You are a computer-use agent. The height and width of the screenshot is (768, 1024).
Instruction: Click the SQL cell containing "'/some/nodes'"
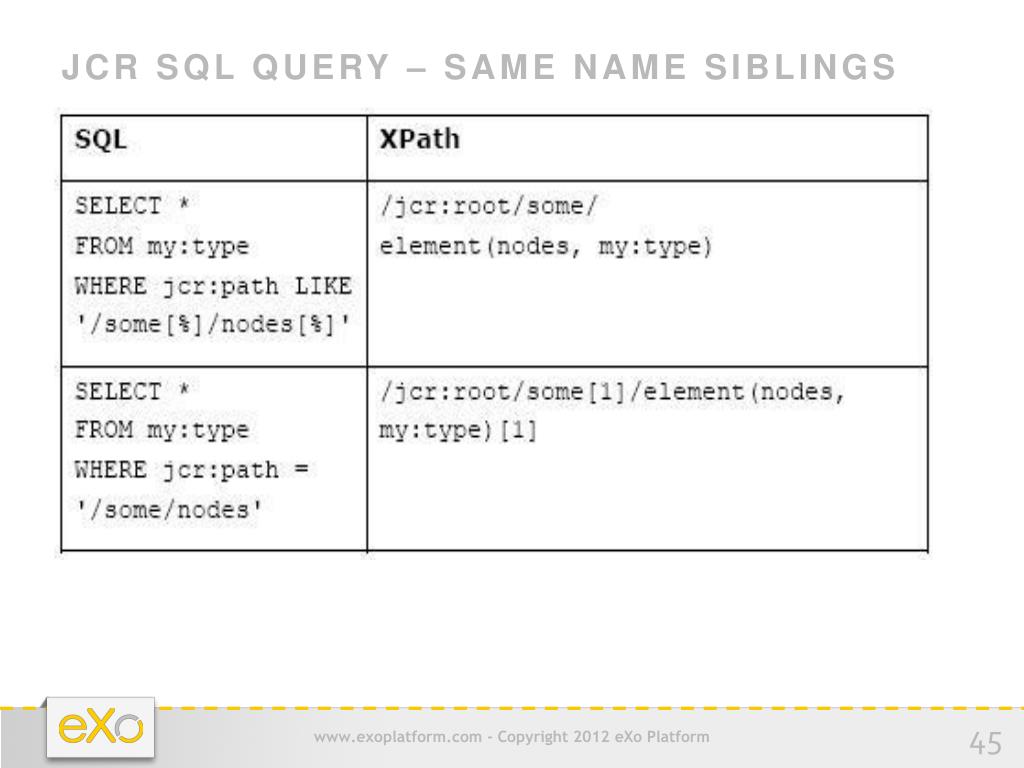[214, 459]
